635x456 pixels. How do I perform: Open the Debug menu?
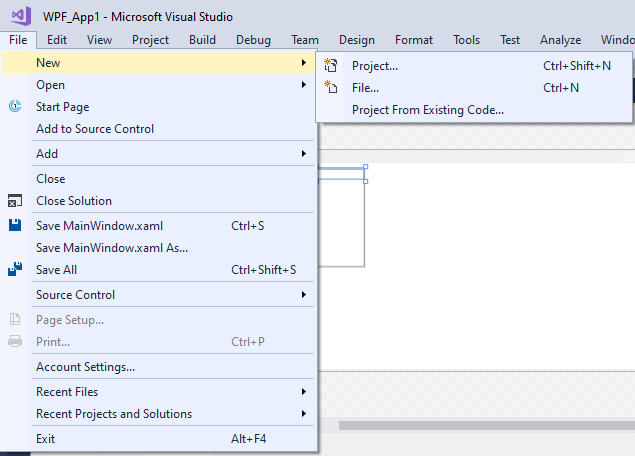253,40
